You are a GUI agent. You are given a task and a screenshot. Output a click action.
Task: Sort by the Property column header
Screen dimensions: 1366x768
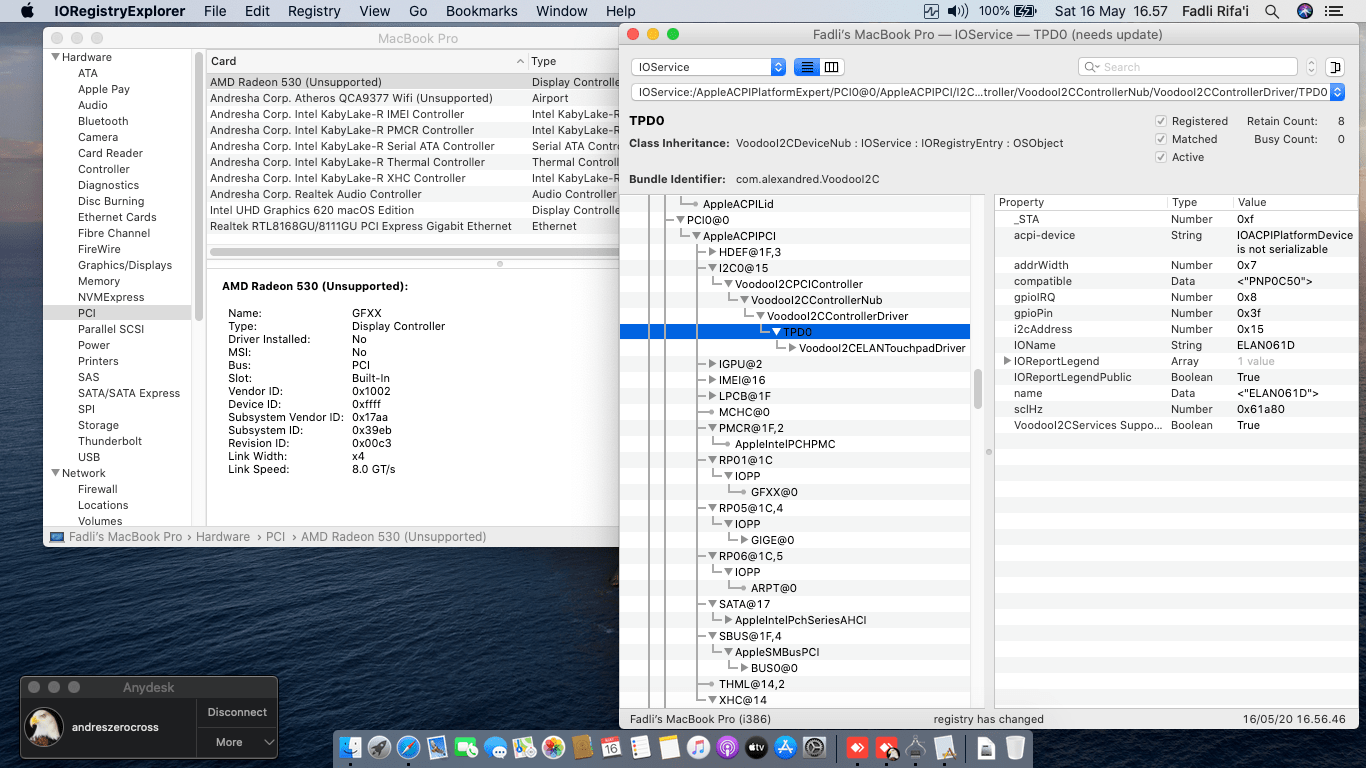(1081, 202)
